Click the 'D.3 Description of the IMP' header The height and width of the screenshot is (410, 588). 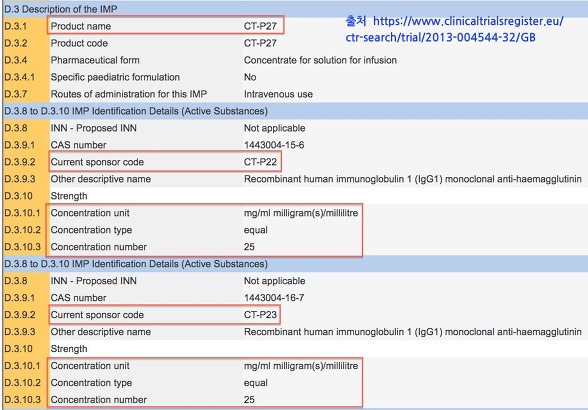60,9
